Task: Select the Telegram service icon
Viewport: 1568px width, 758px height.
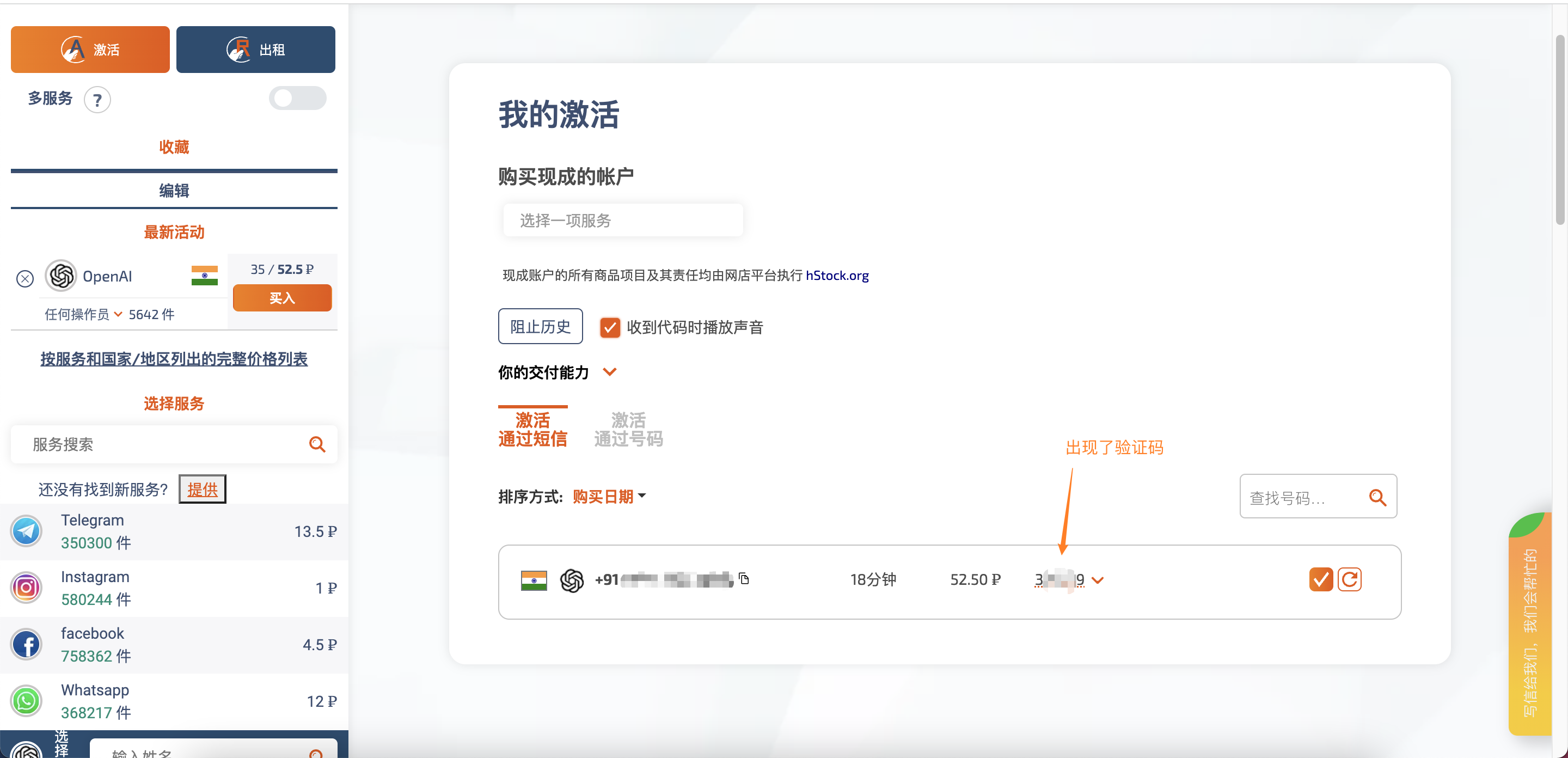Action: pos(26,531)
